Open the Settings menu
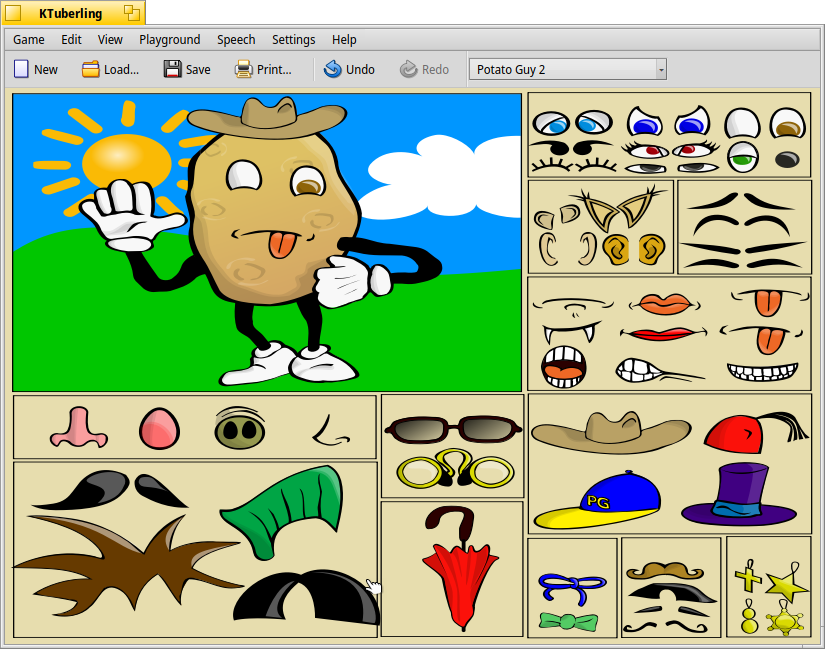 click(293, 39)
